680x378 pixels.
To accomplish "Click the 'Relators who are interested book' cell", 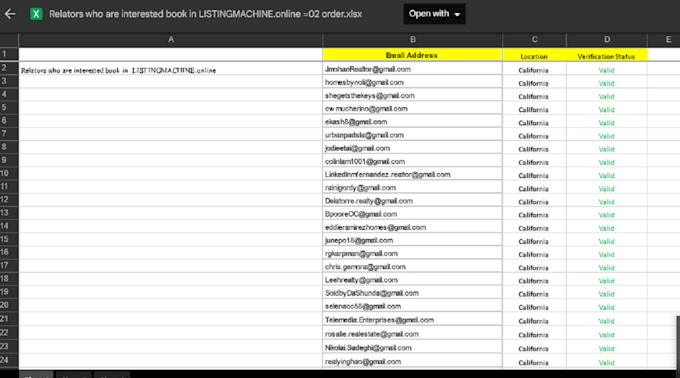I will [170, 69].
